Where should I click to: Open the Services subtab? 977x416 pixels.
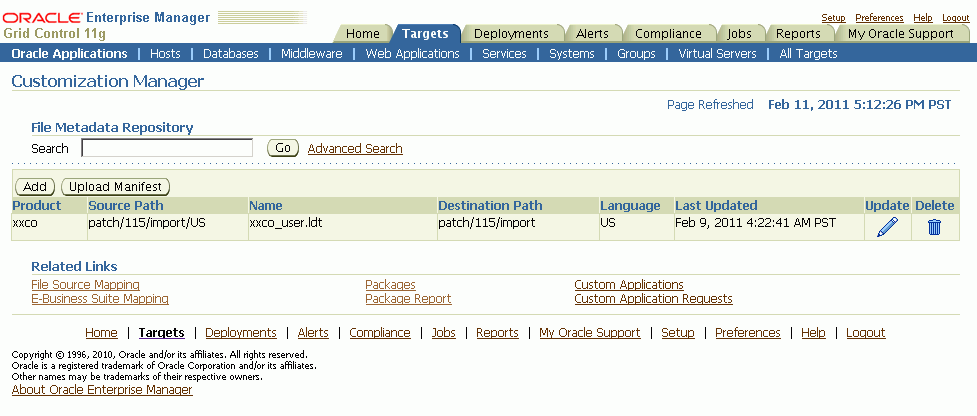click(504, 54)
